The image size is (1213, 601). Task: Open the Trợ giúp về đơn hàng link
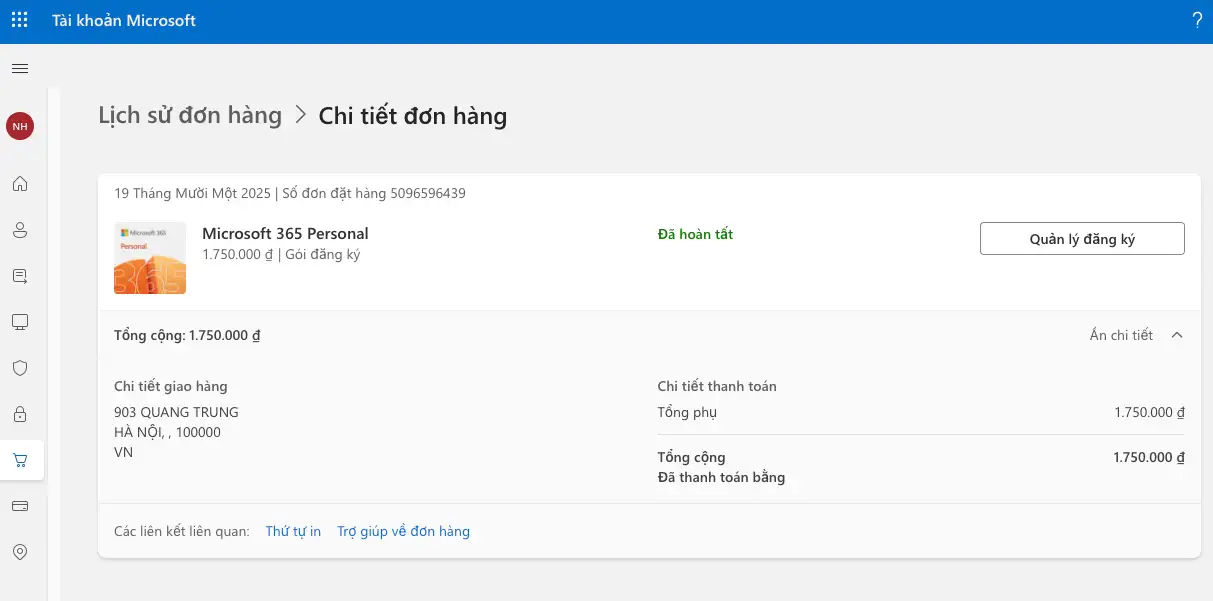pos(403,531)
